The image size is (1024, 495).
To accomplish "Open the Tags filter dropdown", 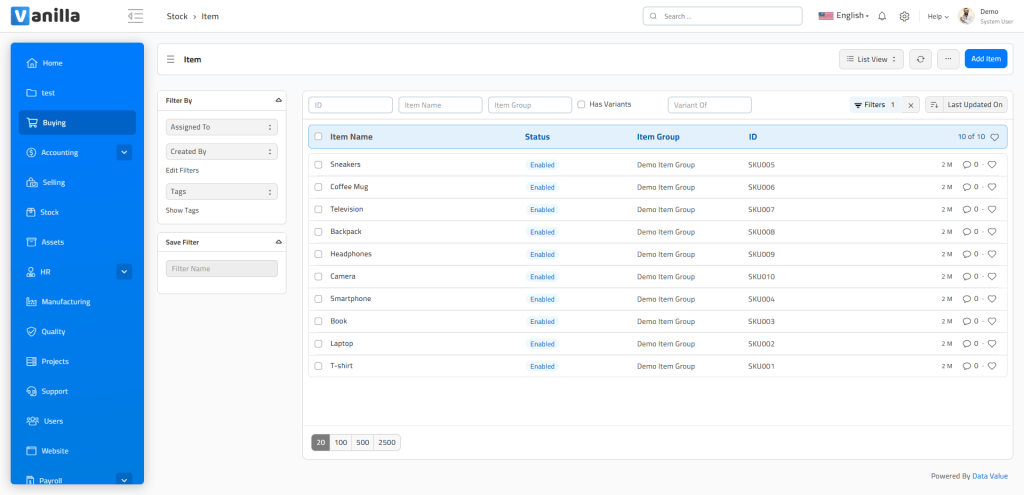I will (x=221, y=192).
